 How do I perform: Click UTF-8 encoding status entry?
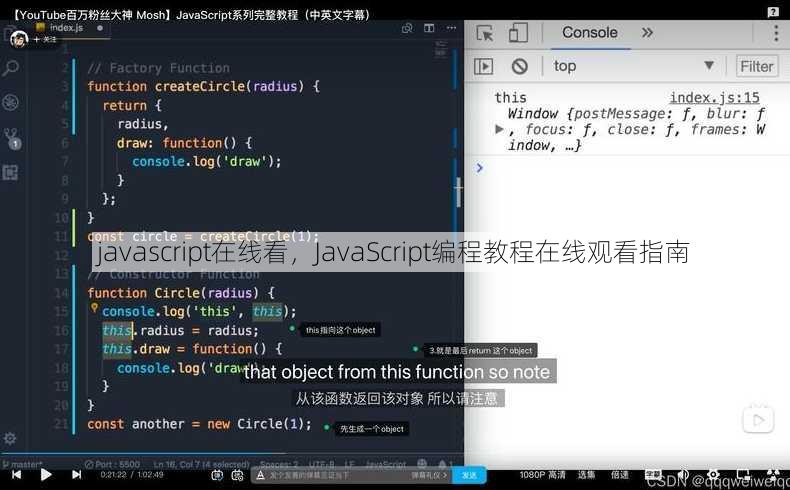point(321,464)
